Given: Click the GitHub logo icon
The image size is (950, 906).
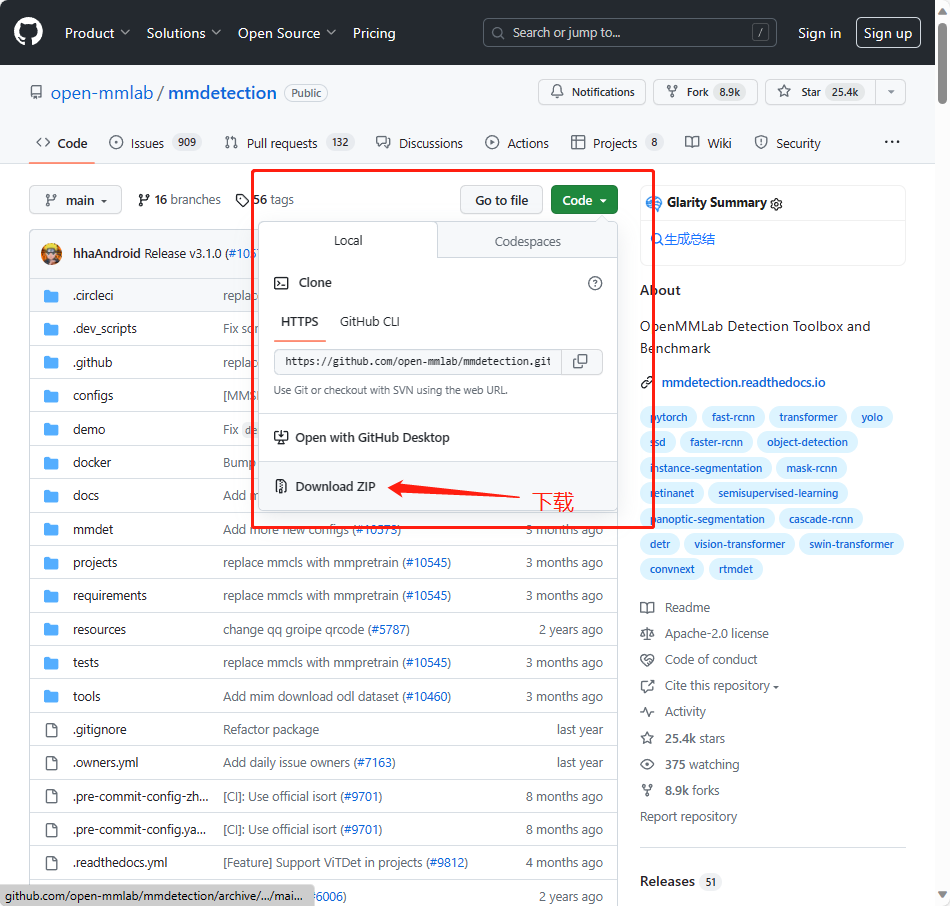Looking at the screenshot, I should point(28,32).
